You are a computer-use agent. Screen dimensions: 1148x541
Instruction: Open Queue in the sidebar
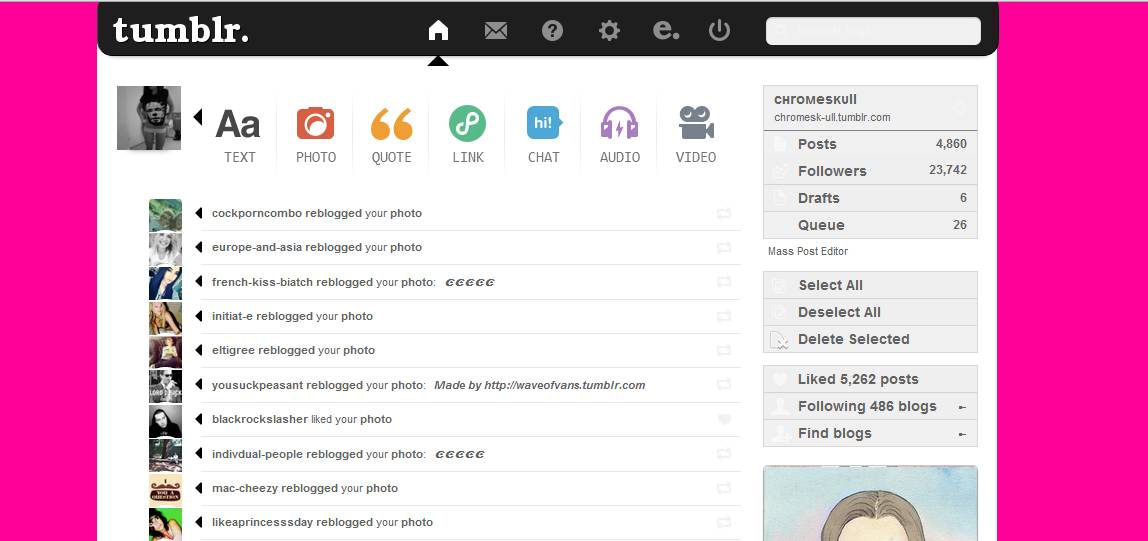pyautogui.click(x=871, y=225)
